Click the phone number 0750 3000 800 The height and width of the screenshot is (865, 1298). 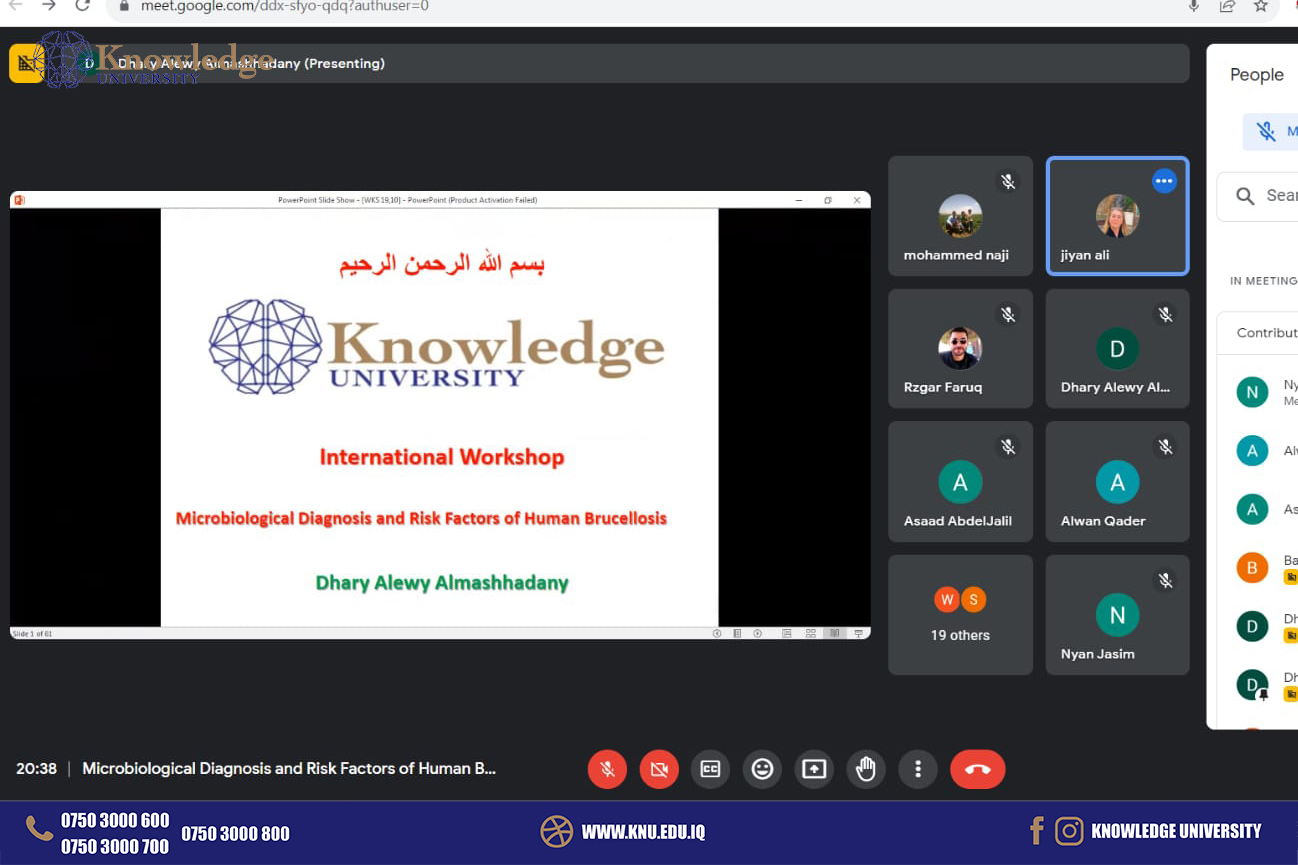point(235,834)
